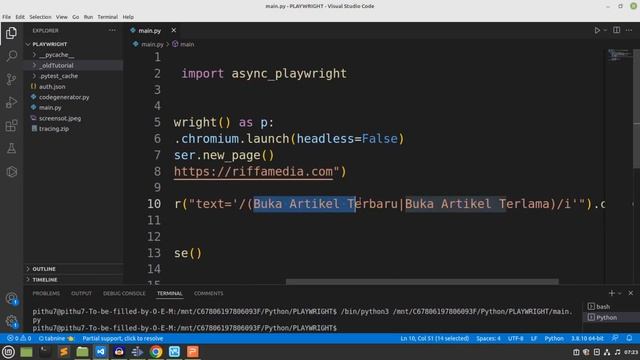
Task: Expand the TIMELINE section
Action: pyautogui.click(x=73, y=280)
